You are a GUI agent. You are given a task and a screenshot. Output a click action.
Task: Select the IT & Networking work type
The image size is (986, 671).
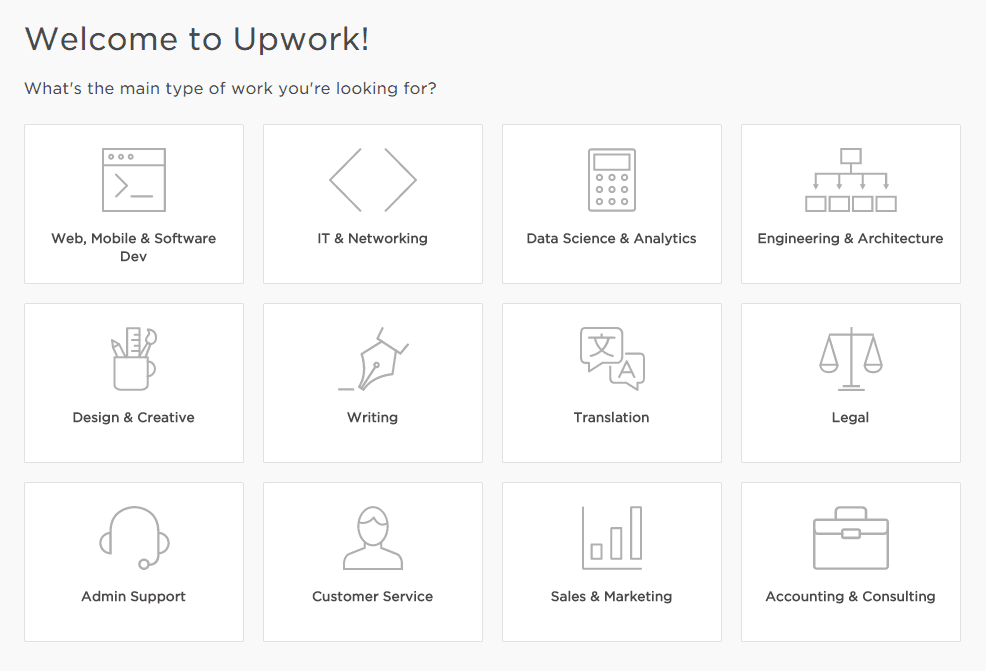coord(372,203)
